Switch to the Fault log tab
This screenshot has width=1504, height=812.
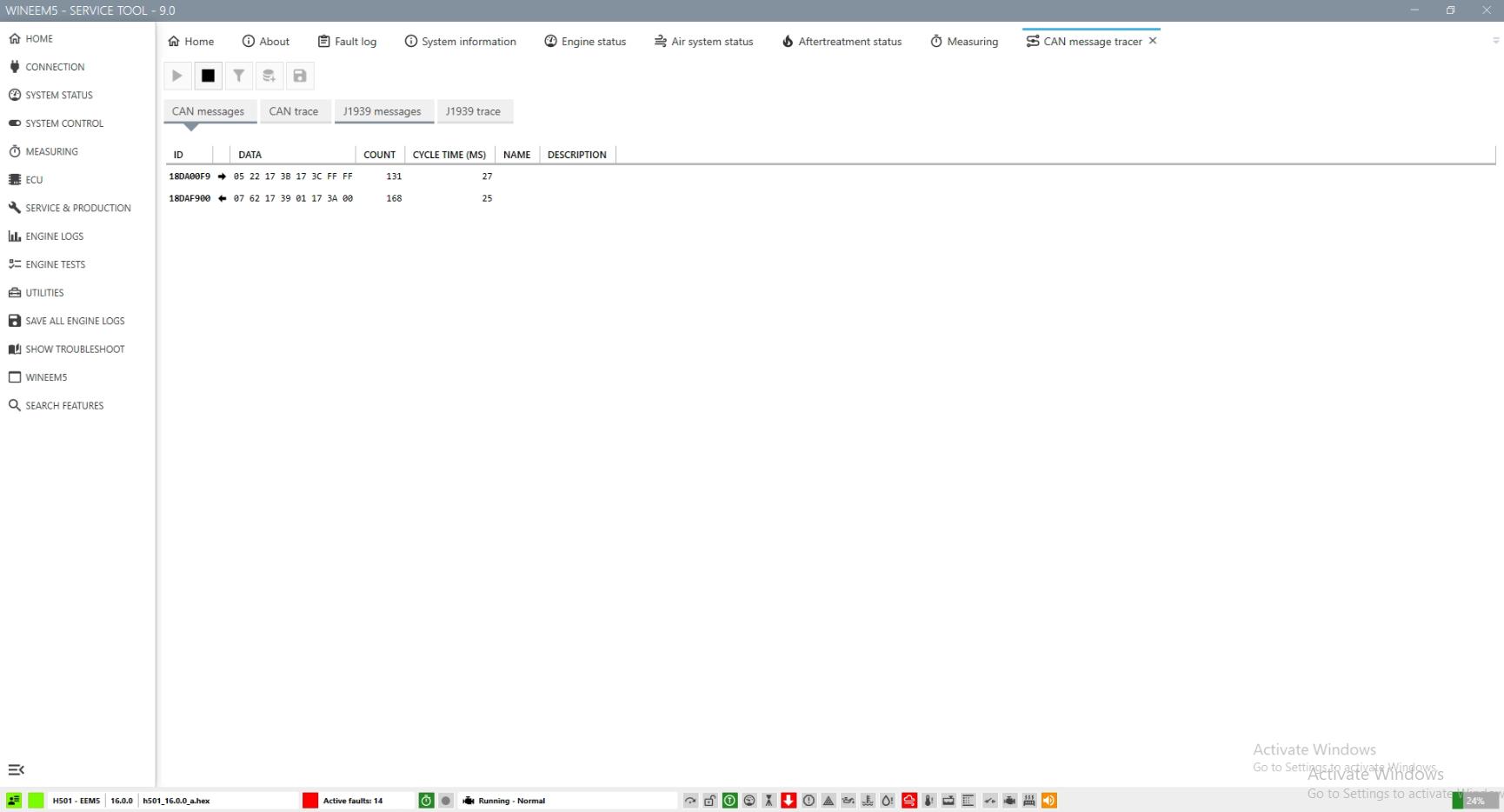[x=347, y=42]
